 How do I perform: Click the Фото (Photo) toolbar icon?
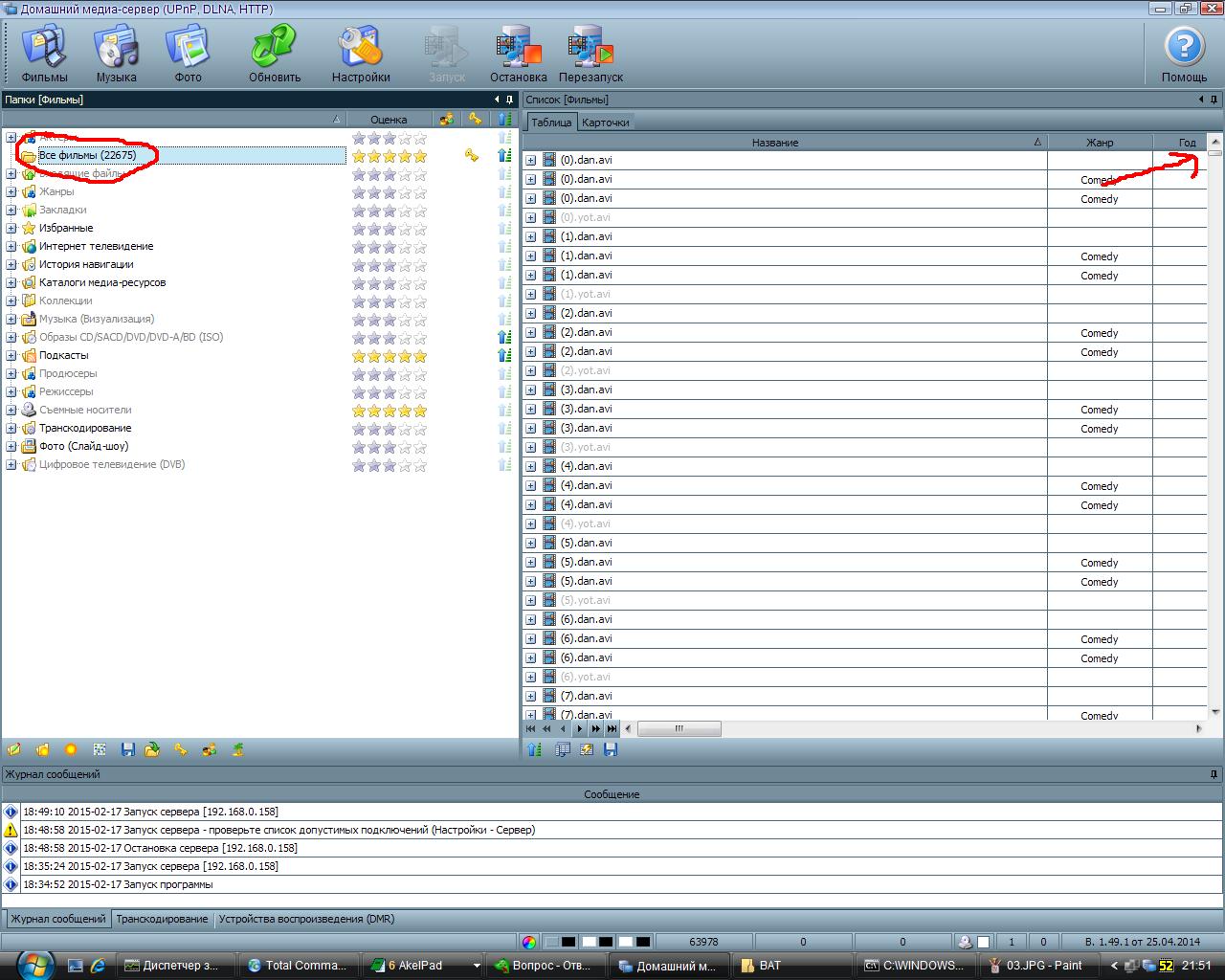[x=188, y=54]
